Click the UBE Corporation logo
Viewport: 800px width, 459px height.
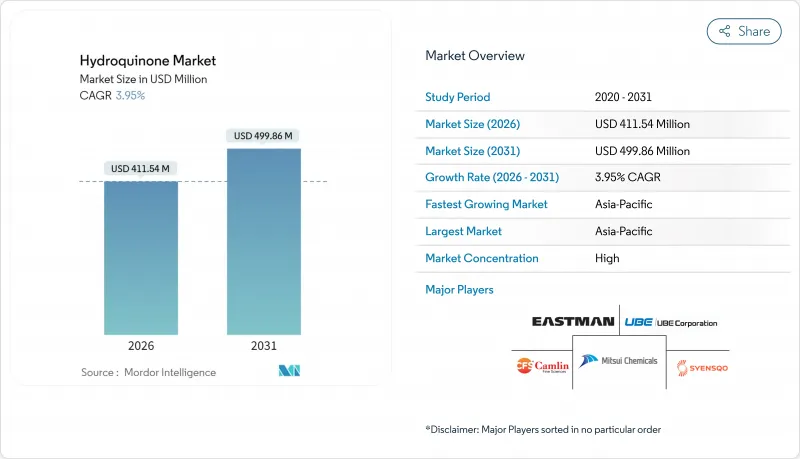669,323
